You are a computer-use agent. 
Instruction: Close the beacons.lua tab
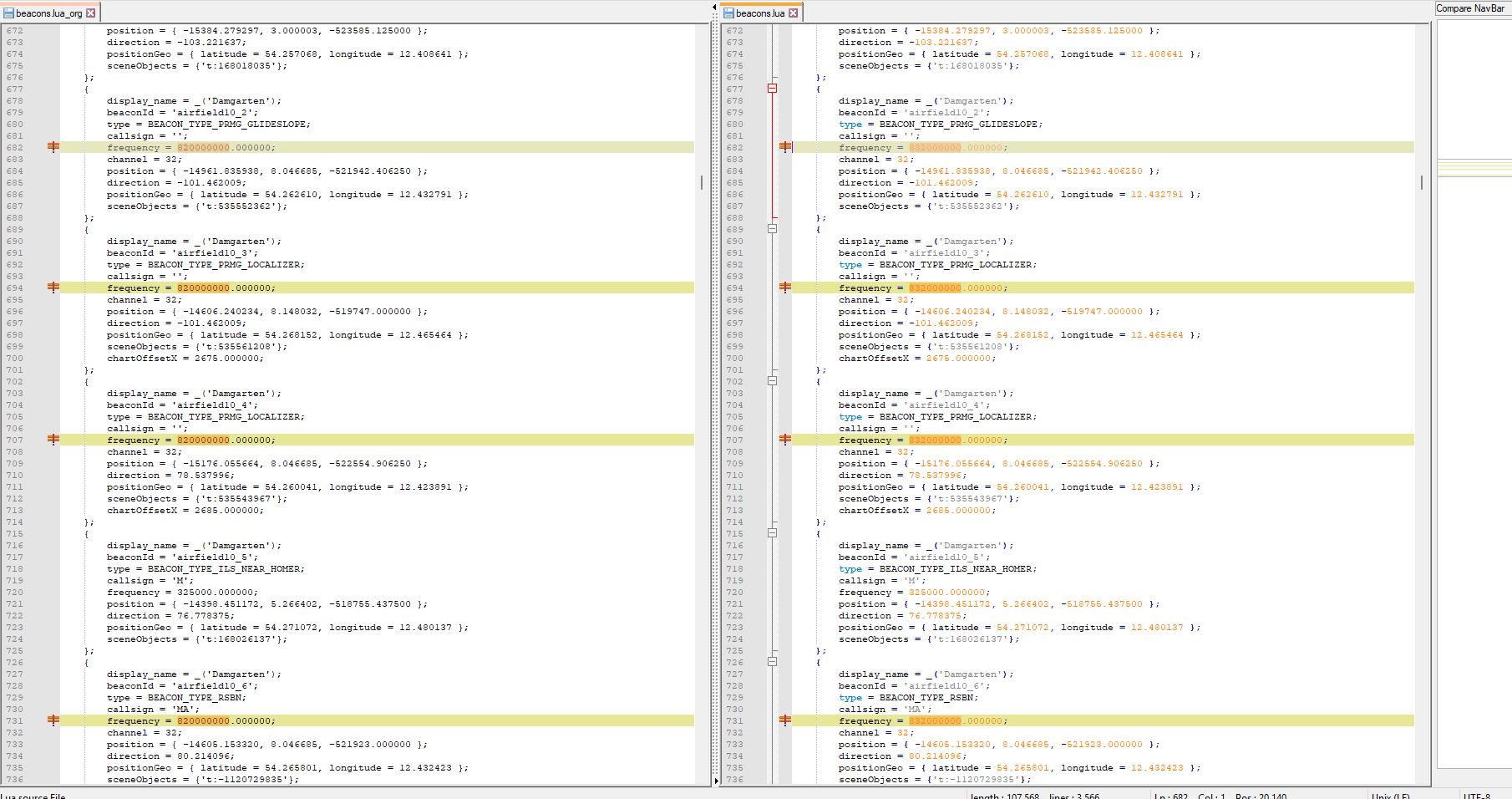[794, 13]
